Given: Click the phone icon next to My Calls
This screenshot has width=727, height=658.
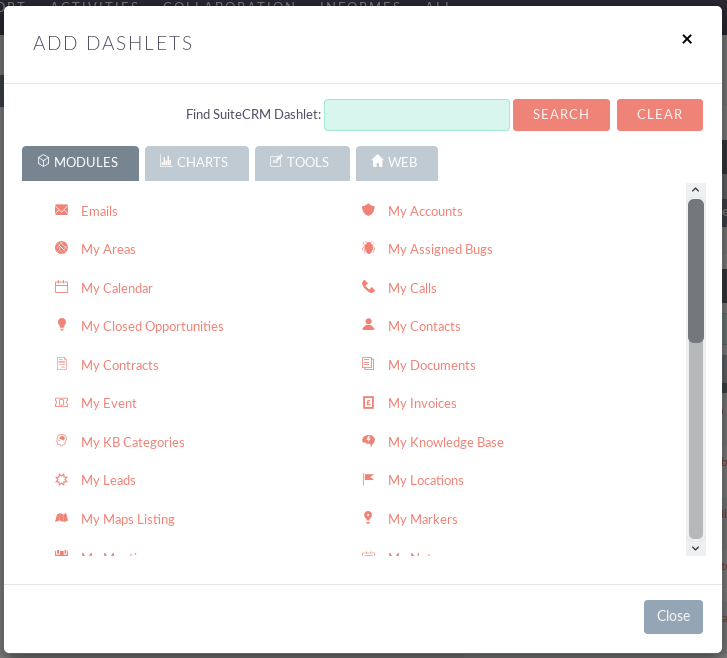Looking at the screenshot, I should click(x=368, y=288).
